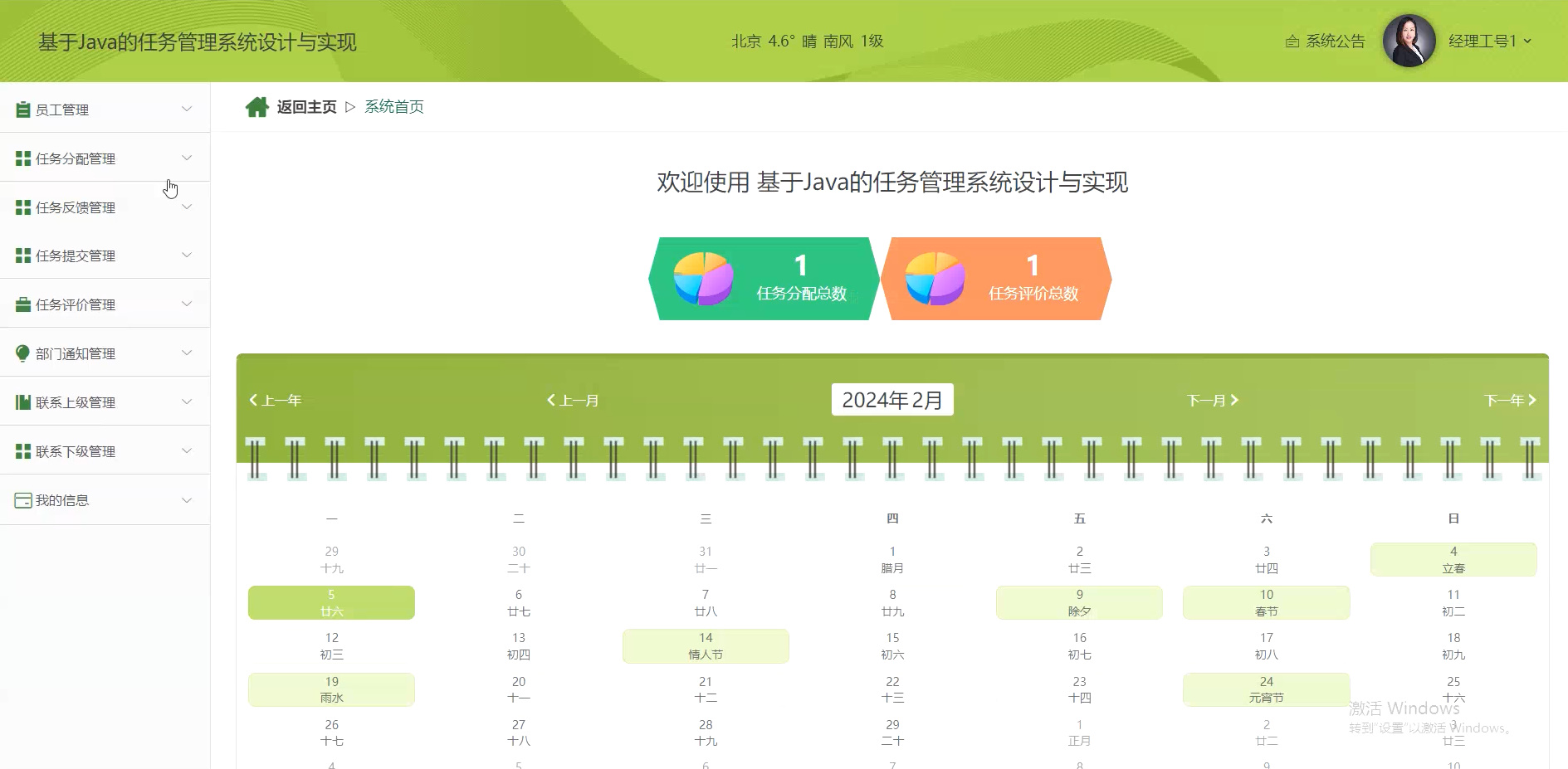Open the 联系下级管理 menu item
Viewport: 1568px width, 769px height.
click(x=105, y=450)
